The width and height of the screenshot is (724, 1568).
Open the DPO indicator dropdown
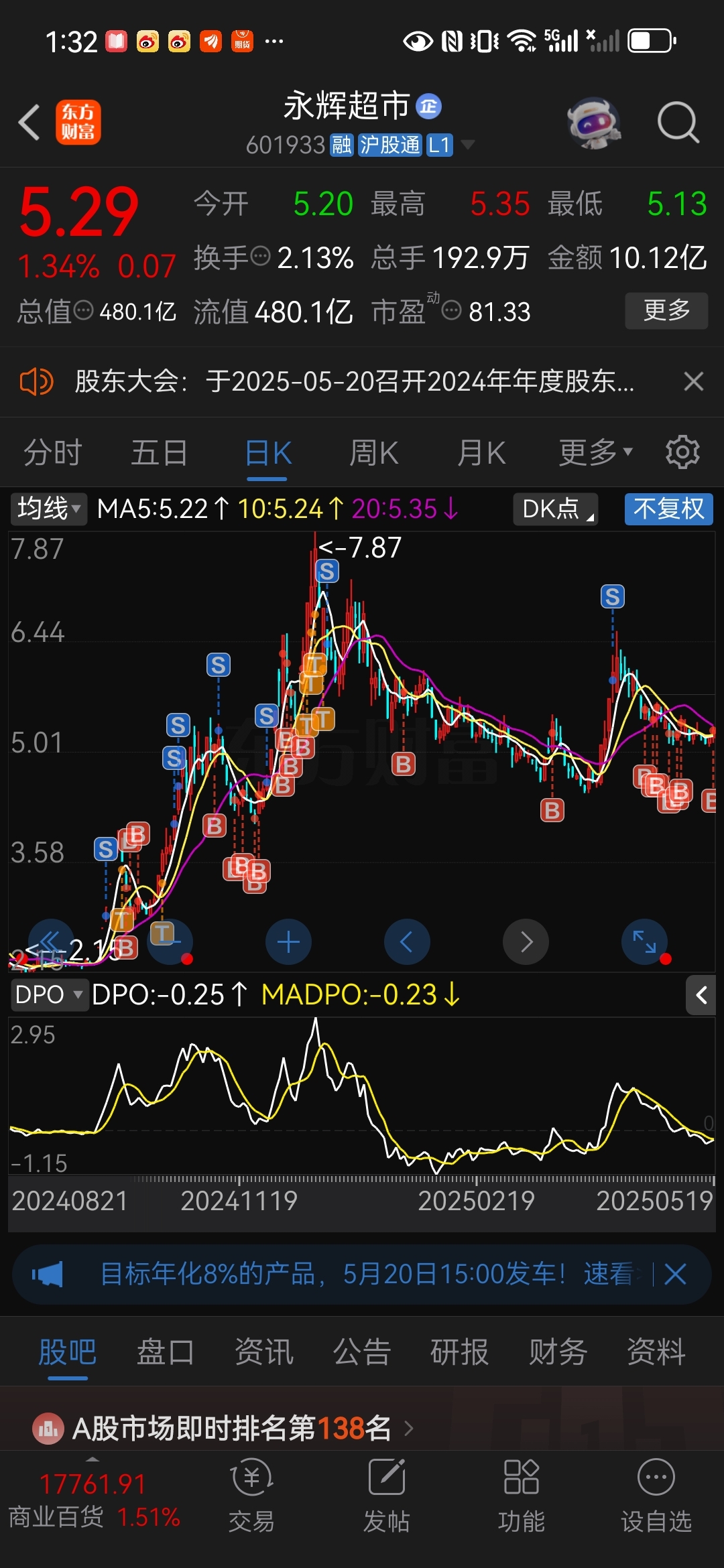pos(49,994)
